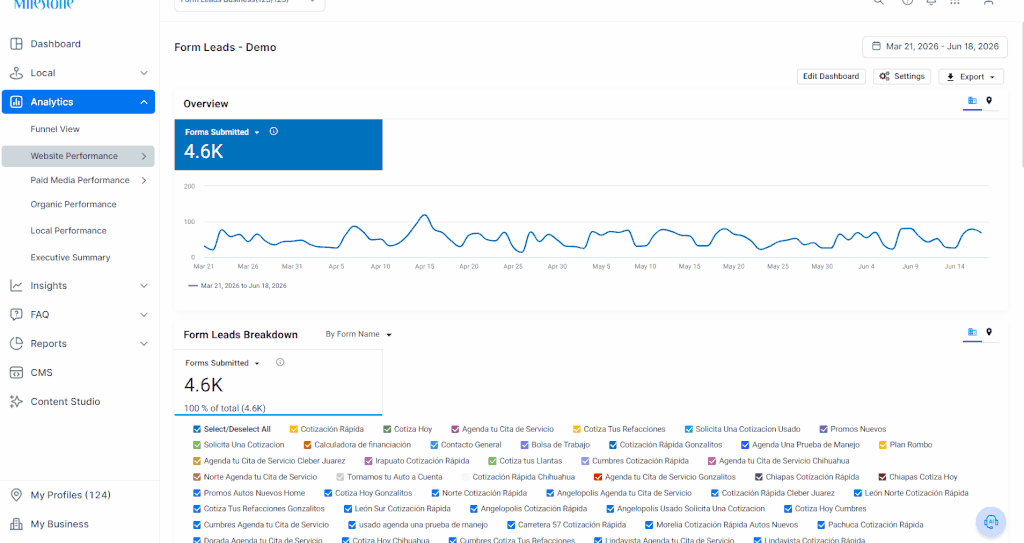Expand the Reports sidebar section
Viewport: 1024px width, 543px height.
click(144, 344)
